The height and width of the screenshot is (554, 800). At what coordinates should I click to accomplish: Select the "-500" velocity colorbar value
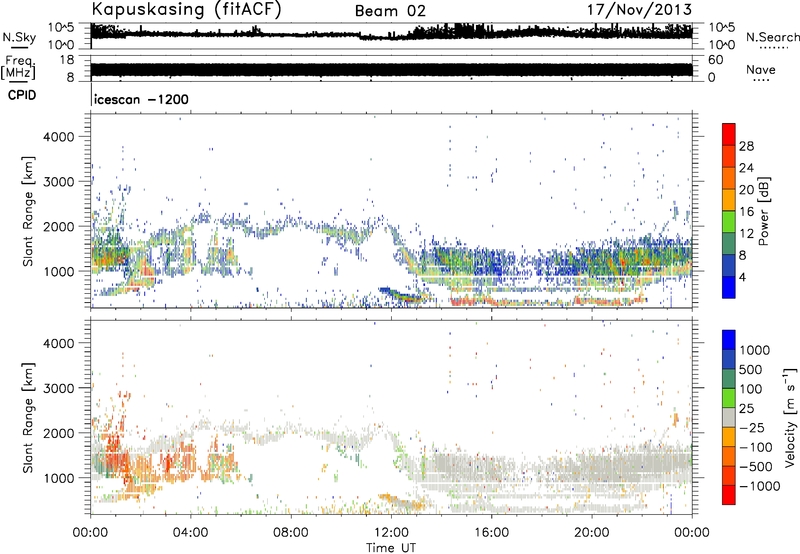click(x=758, y=467)
